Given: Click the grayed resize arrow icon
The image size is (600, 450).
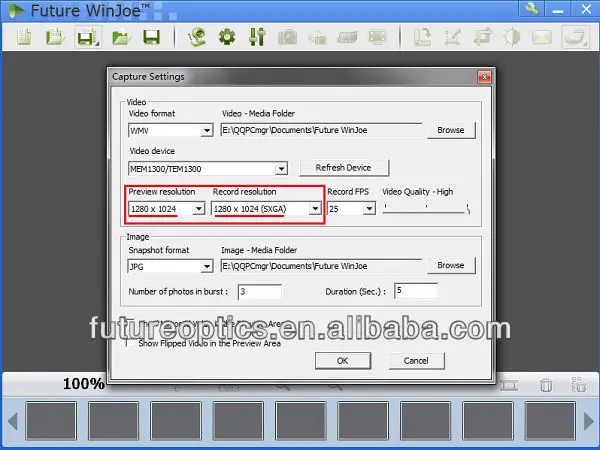Looking at the screenshot, I should [453, 38].
